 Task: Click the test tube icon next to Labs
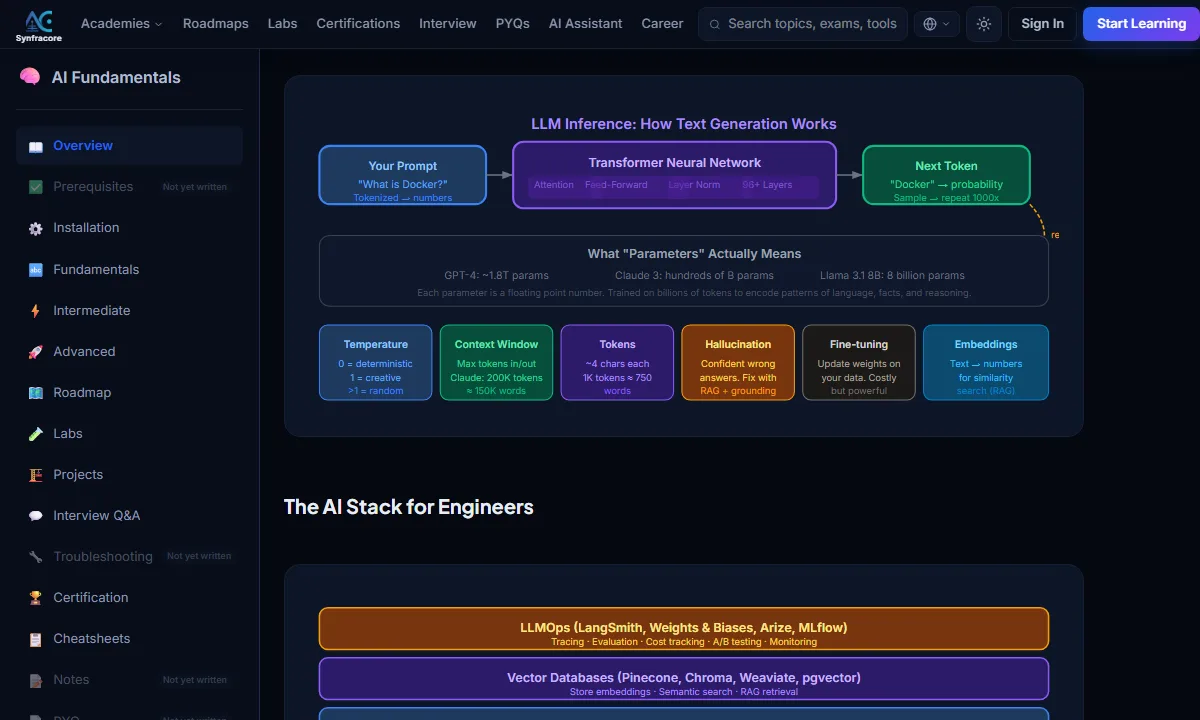[x=36, y=434]
